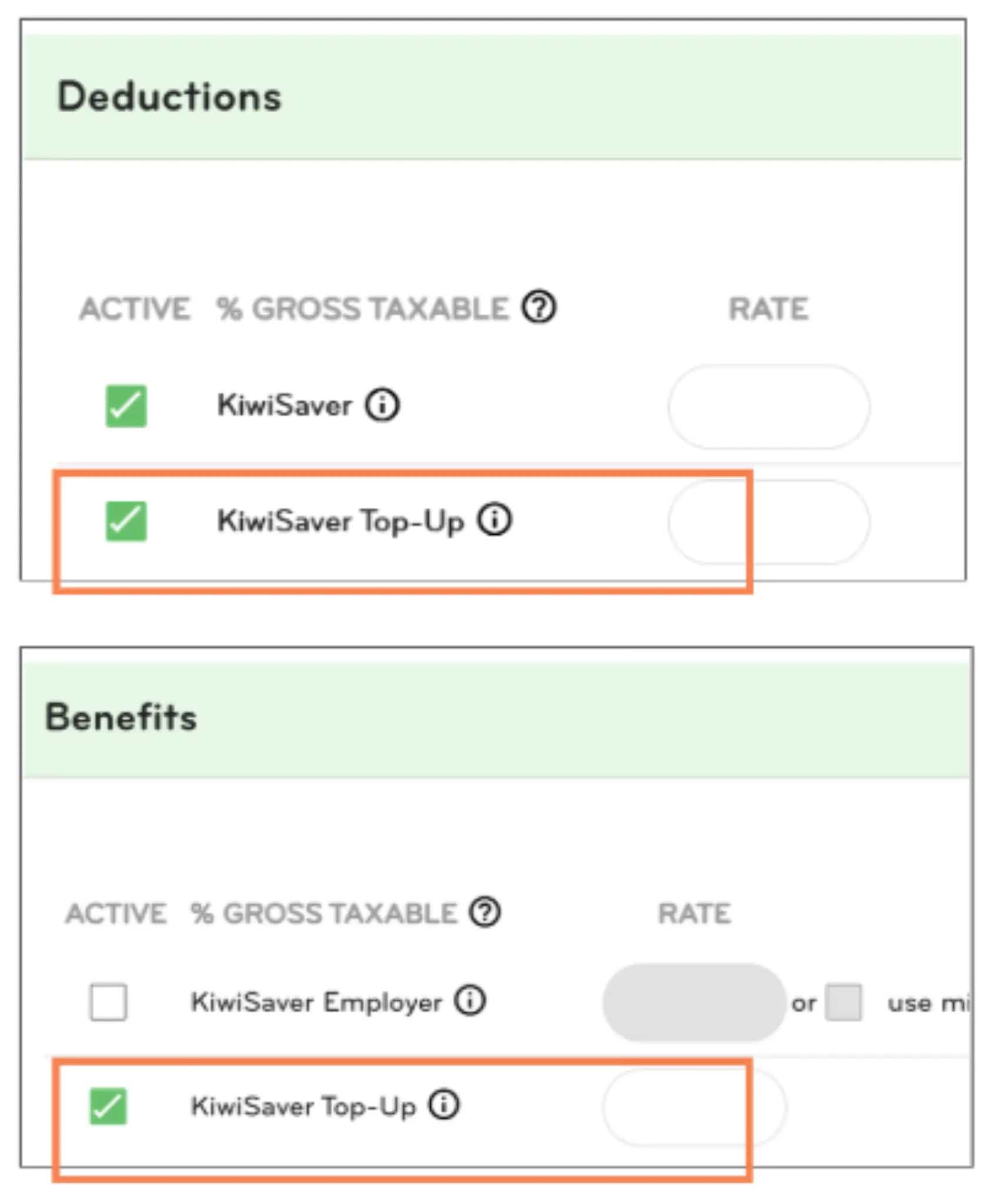Focus KiwiSaver Top-Up rate field in Deductions
The height and width of the screenshot is (1204, 990).
pos(768,522)
